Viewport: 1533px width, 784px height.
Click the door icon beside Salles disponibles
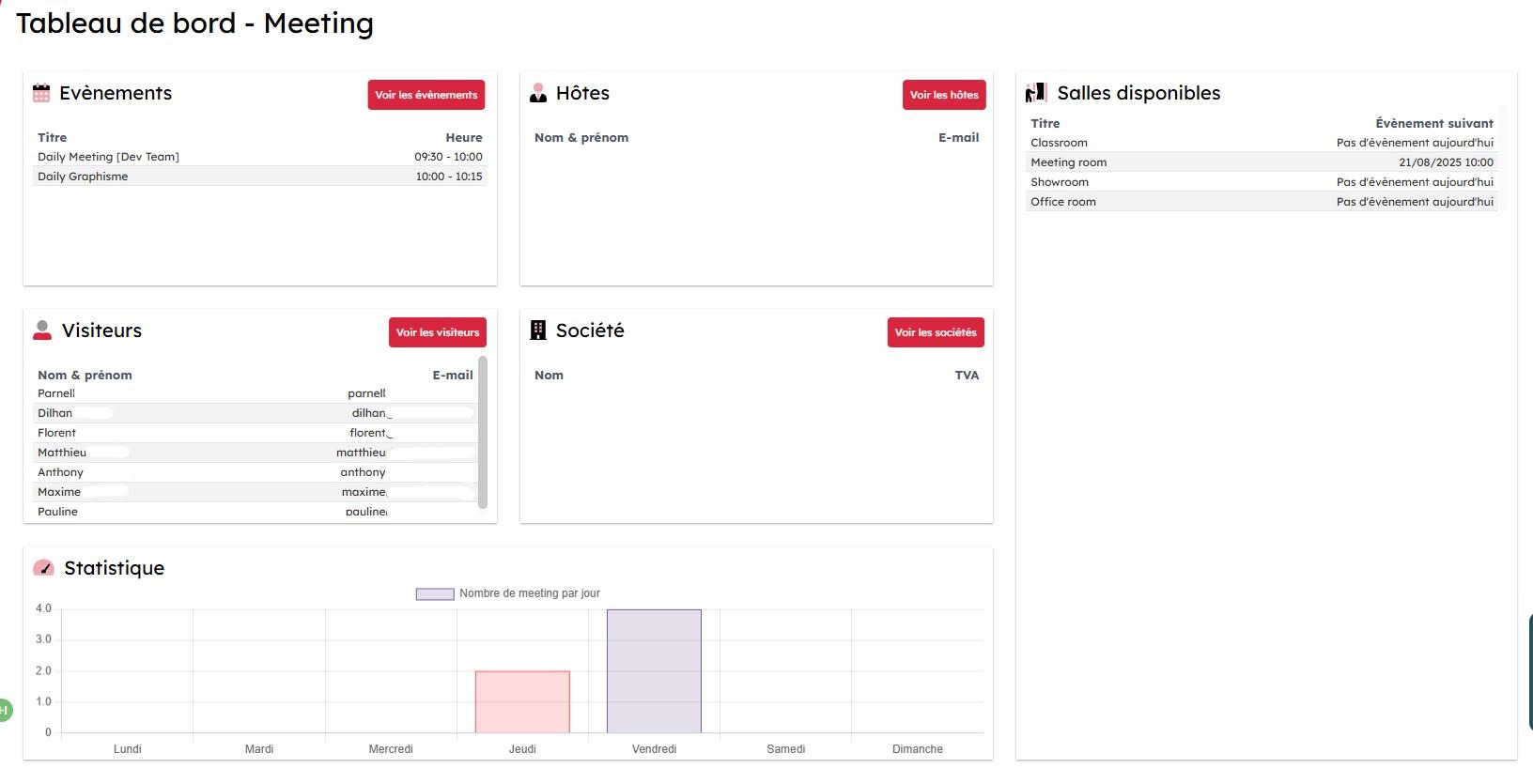point(1035,93)
